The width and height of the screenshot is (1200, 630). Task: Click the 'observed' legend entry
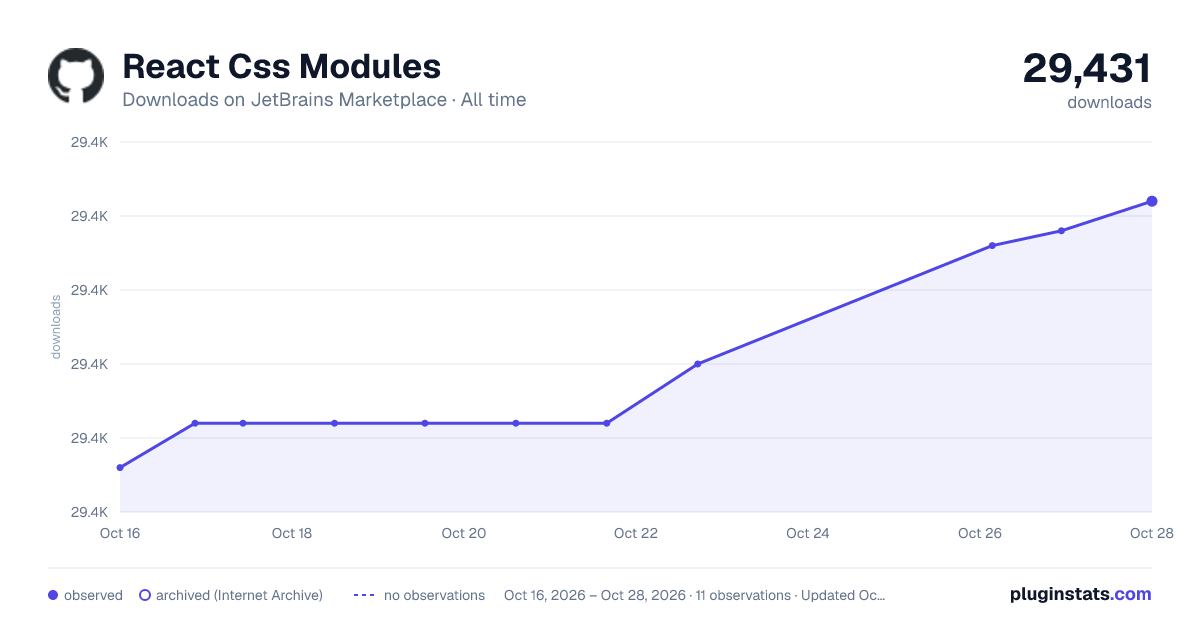point(85,595)
